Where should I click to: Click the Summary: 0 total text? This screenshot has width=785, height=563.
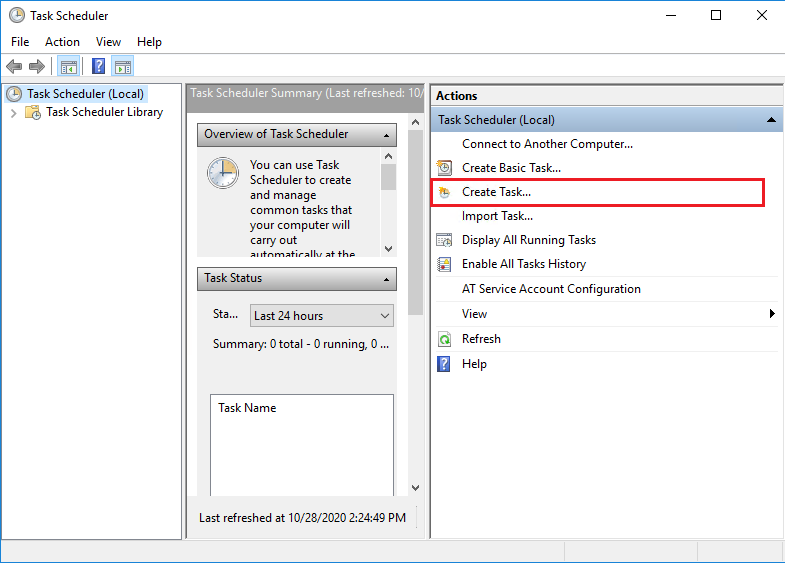(301, 344)
